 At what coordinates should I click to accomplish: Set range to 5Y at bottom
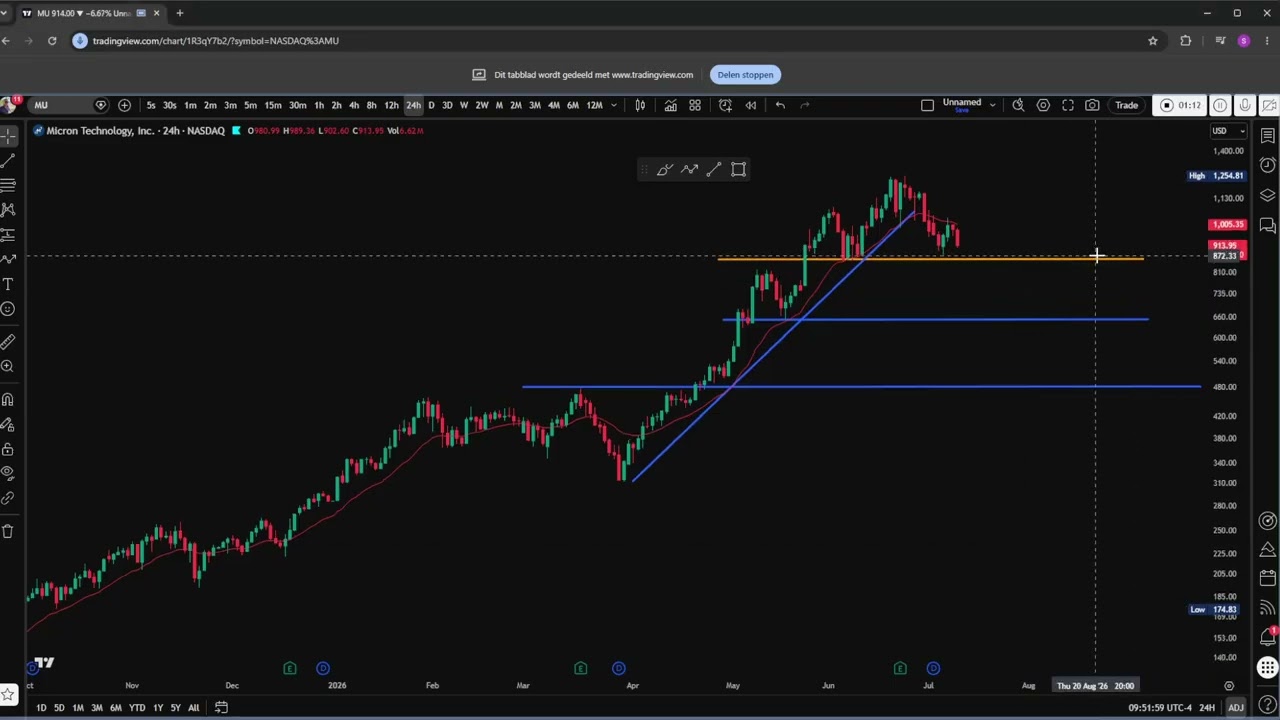175,708
